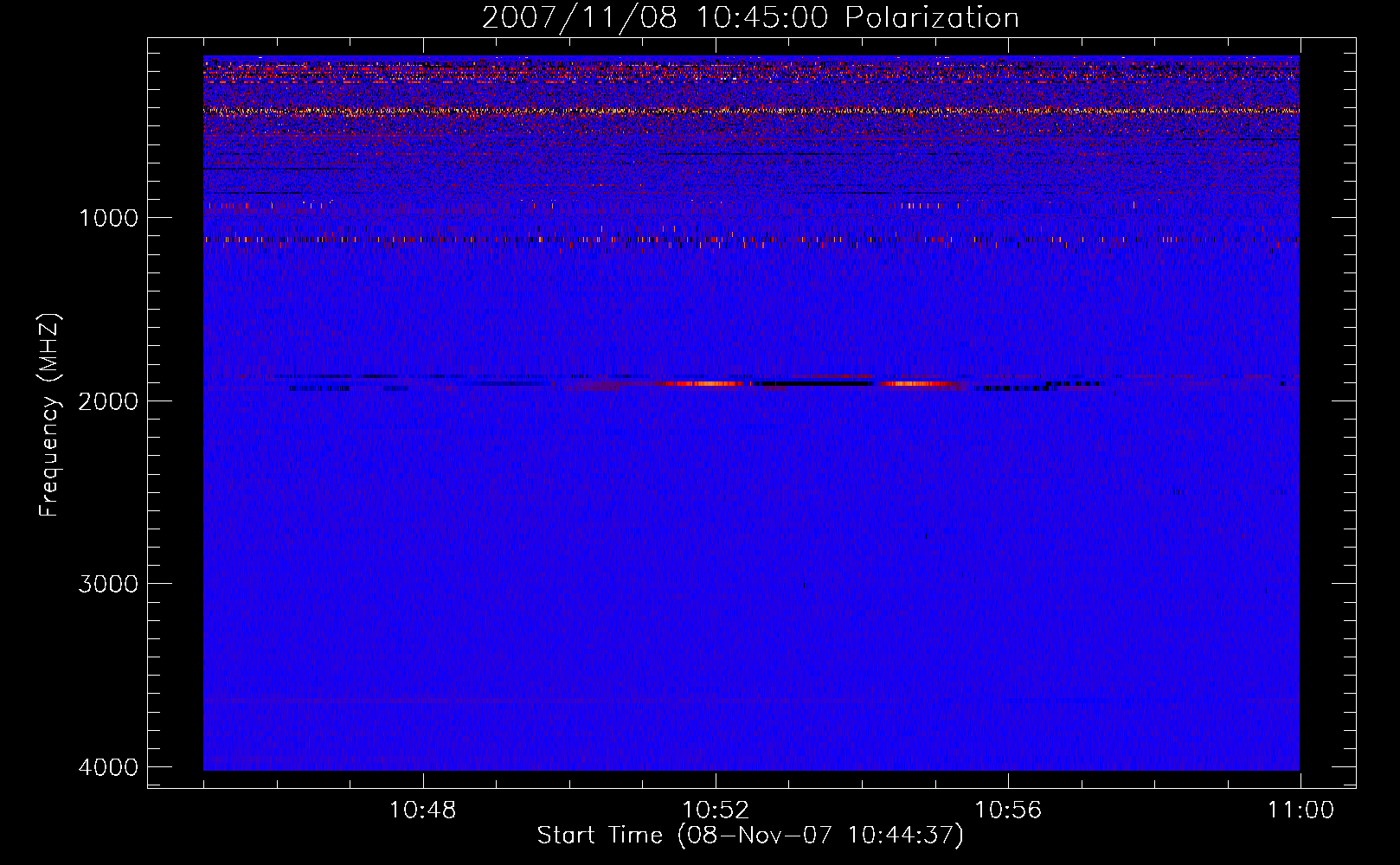Viewport: 1400px width, 865px height.
Task: Click the 11:00 time tick label
Action: (x=1300, y=811)
